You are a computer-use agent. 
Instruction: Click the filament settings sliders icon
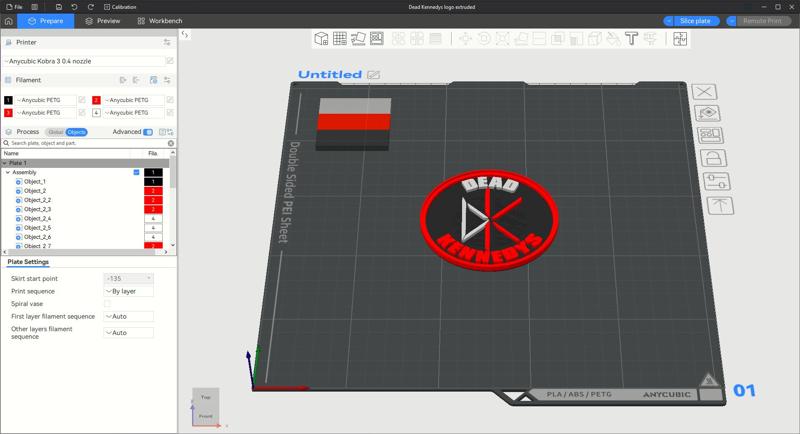pyautogui.click(x=167, y=80)
